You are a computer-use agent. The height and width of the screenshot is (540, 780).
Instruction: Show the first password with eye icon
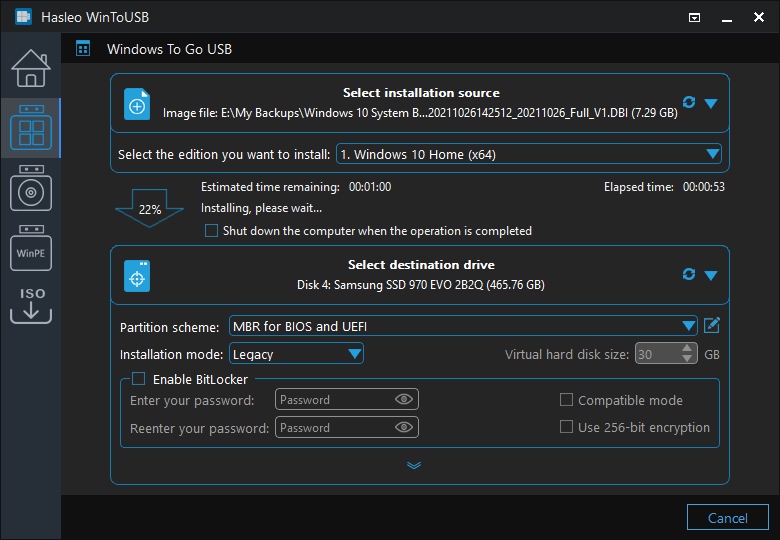[x=404, y=399]
